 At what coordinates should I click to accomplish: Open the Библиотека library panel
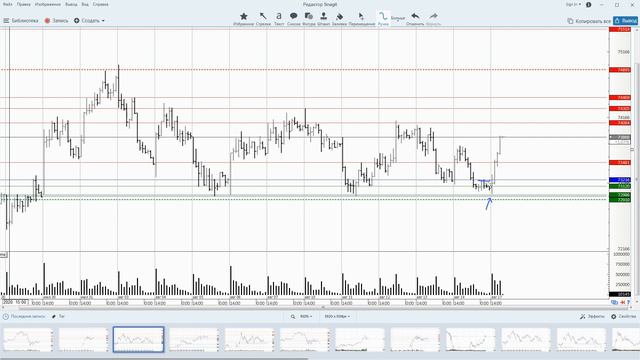point(21,20)
